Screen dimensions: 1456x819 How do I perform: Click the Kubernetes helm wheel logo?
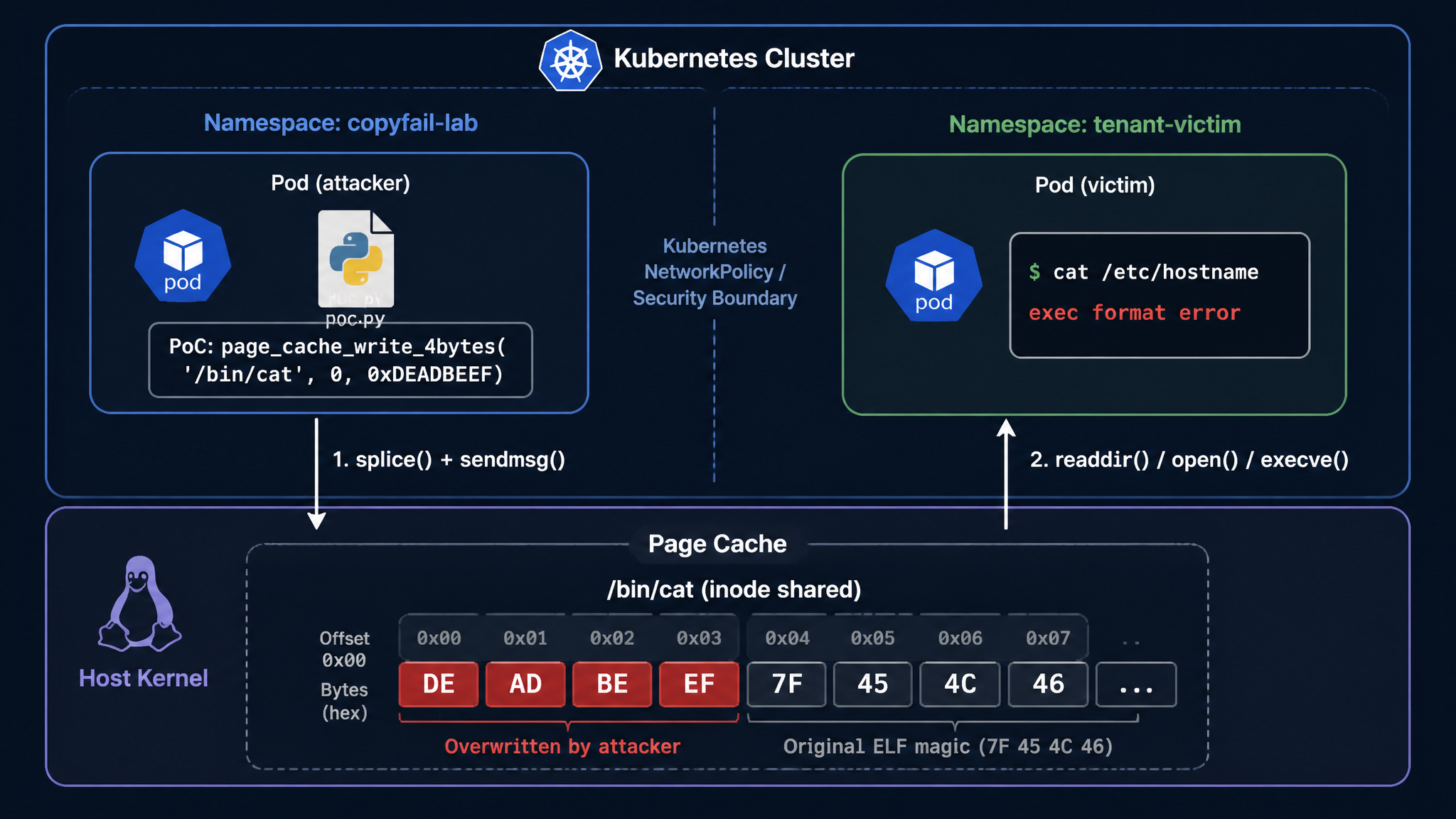pyautogui.click(x=570, y=61)
